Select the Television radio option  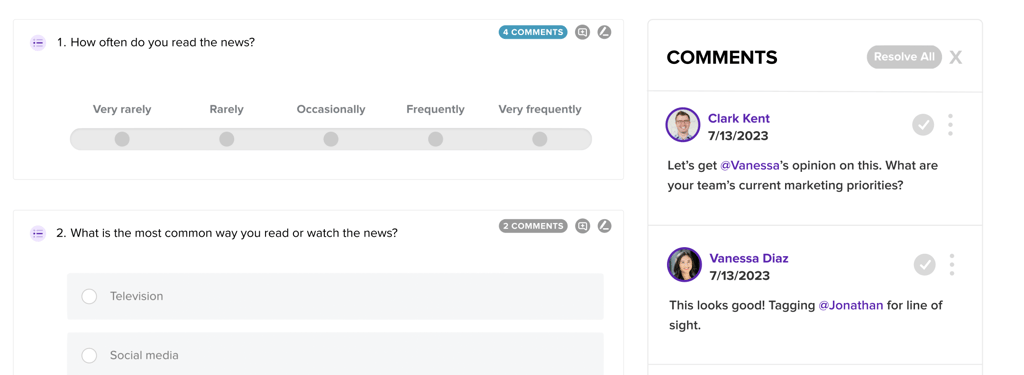click(x=89, y=297)
